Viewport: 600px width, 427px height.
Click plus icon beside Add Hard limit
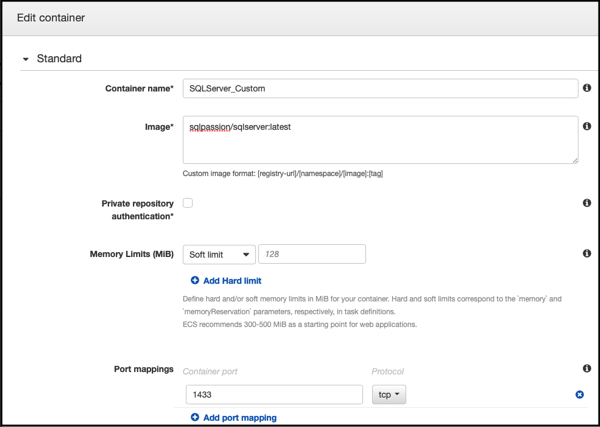coord(194,281)
